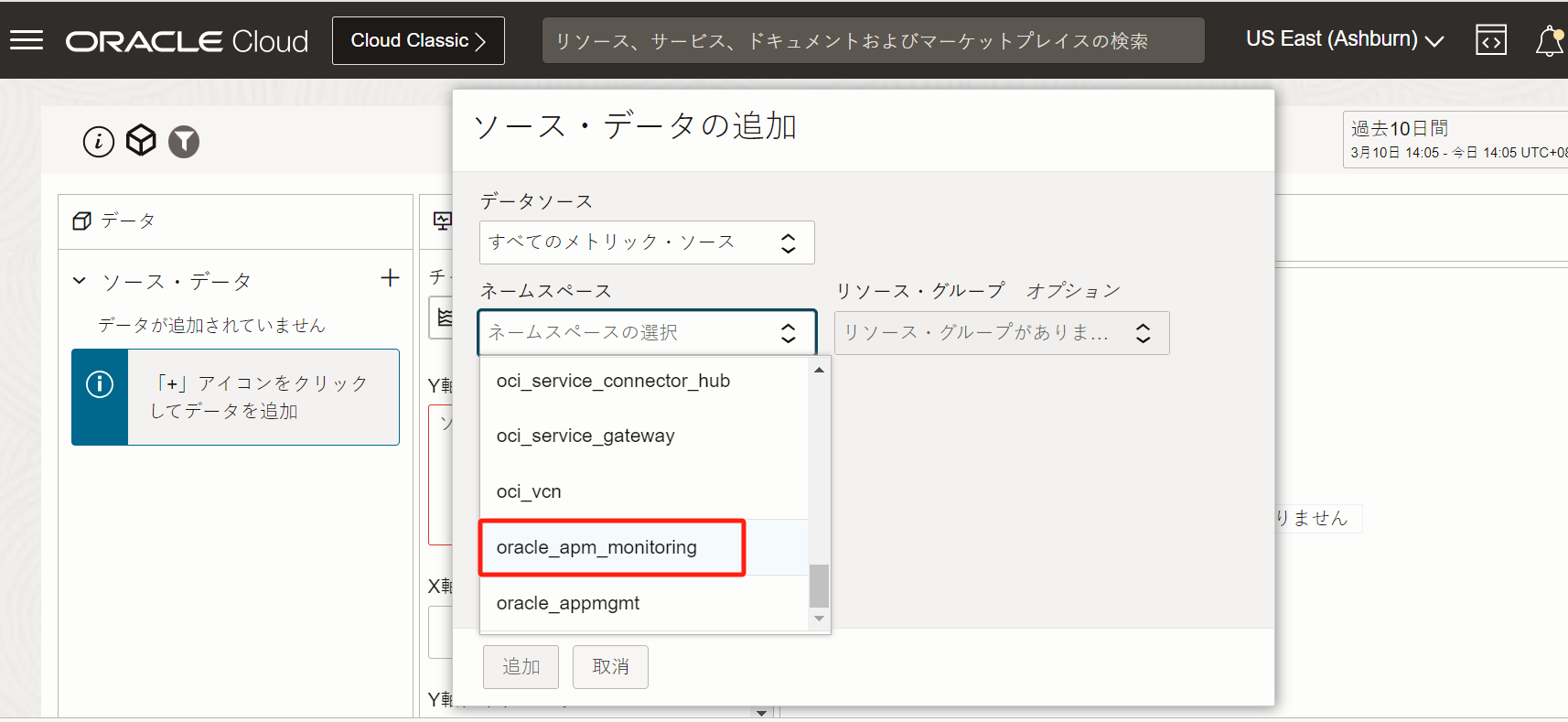Open the データソース dropdown
The height and width of the screenshot is (722, 1568).
click(646, 242)
